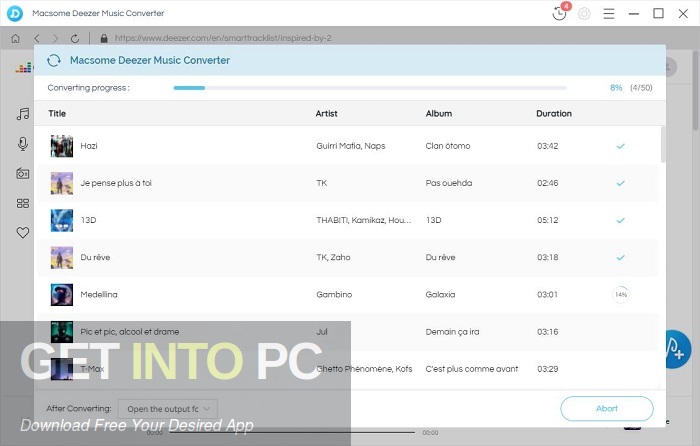
Task: Go to browser home page icon
Action: 16,38
